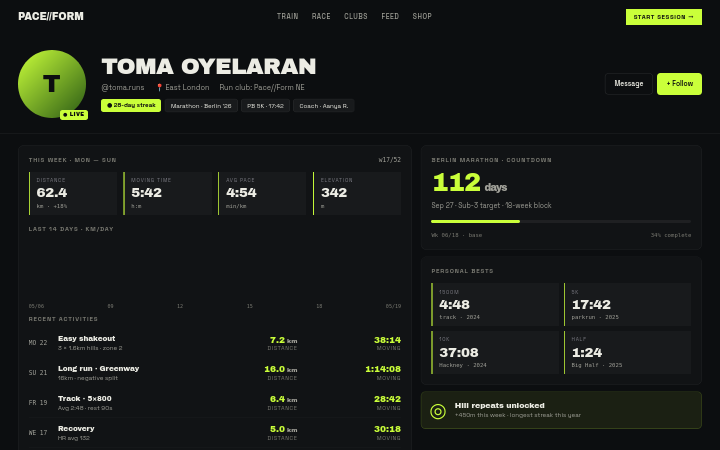Click the LIVE badge on the avatar
This screenshot has height=450, width=720.
coord(74,114)
